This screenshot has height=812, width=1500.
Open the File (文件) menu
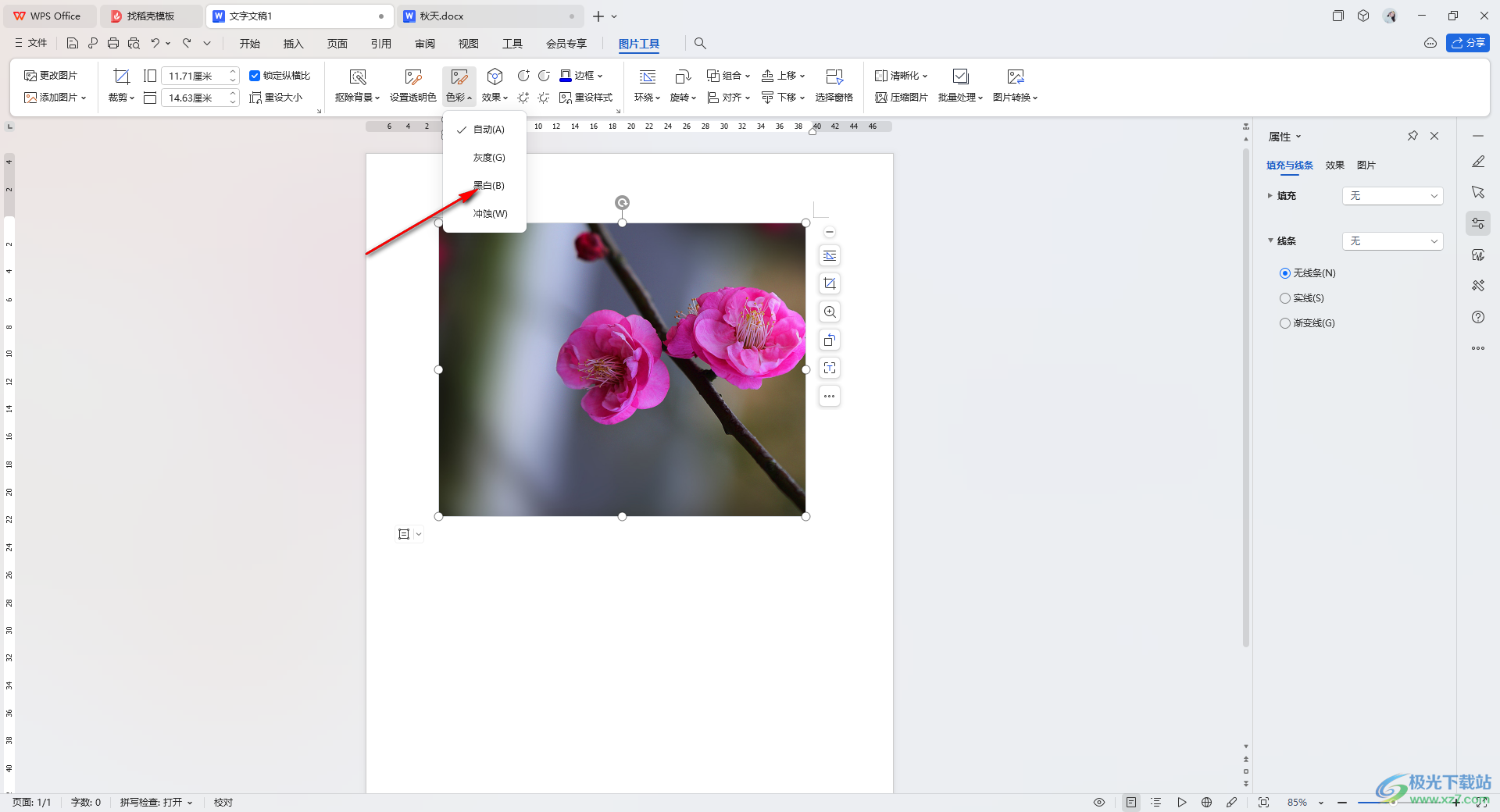click(x=31, y=43)
